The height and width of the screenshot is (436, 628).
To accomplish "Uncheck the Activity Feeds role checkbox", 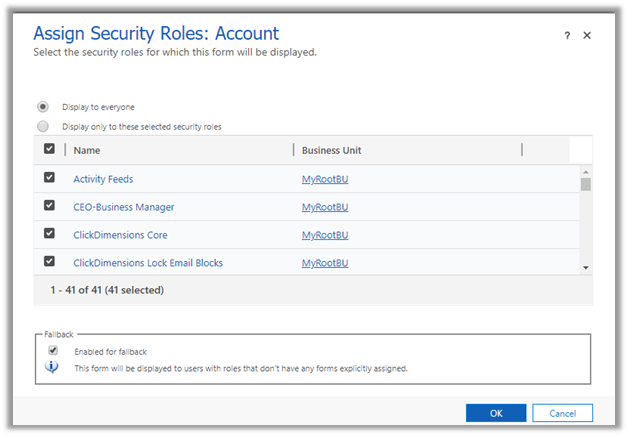I will [x=50, y=179].
